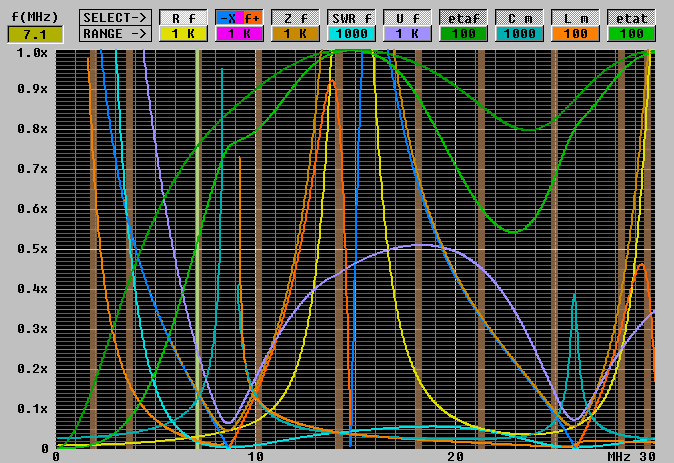Change the L m range value 100

tap(575, 34)
